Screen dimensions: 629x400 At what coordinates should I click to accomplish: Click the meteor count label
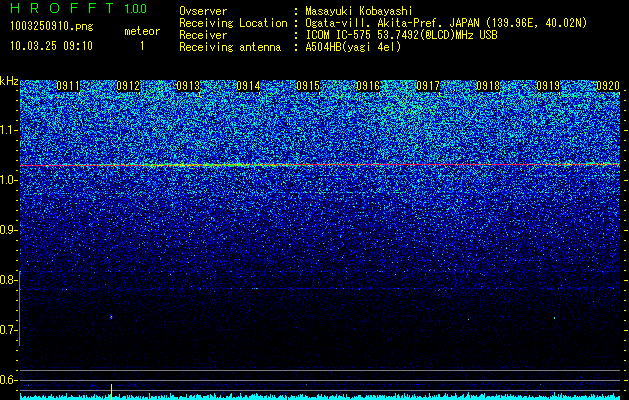(x=142, y=31)
